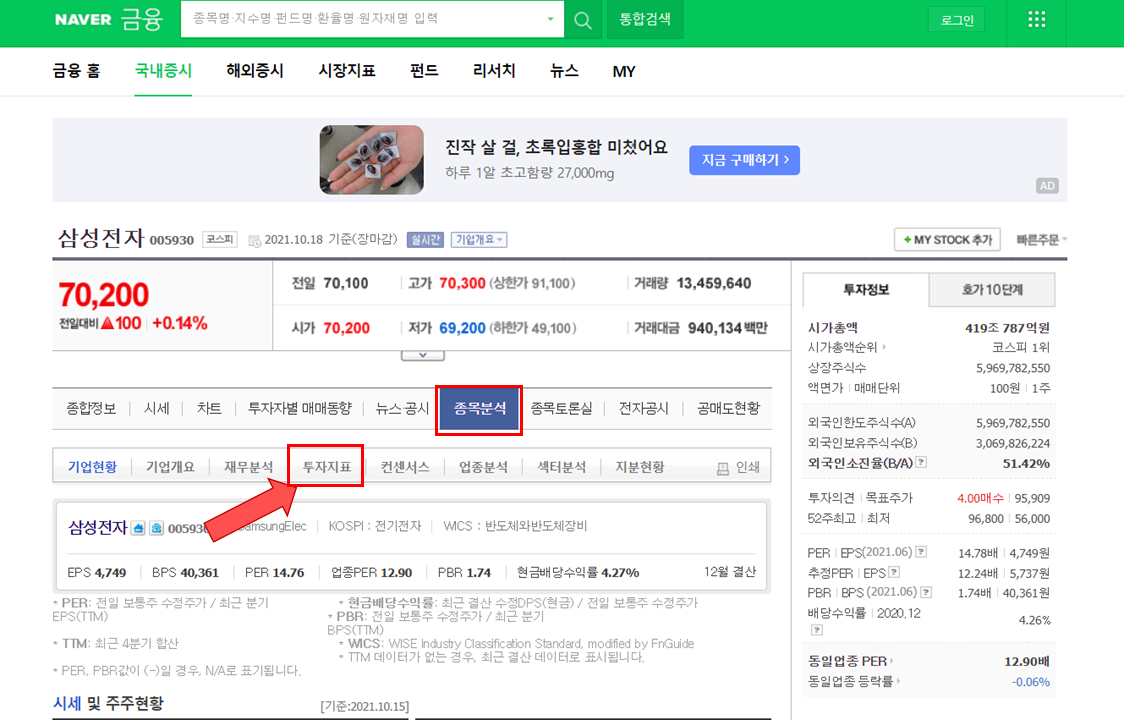Switch to the 투자정보 panel tab
Viewport: 1124px width, 720px height.
[866, 290]
